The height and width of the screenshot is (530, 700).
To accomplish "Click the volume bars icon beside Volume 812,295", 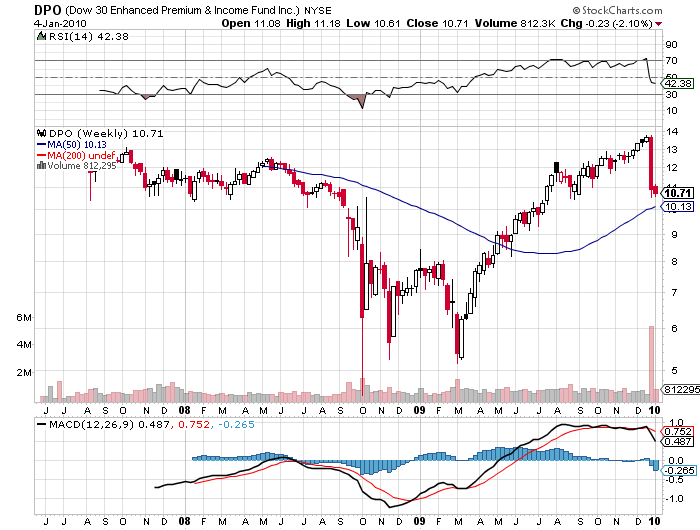I will (x=42, y=166).
